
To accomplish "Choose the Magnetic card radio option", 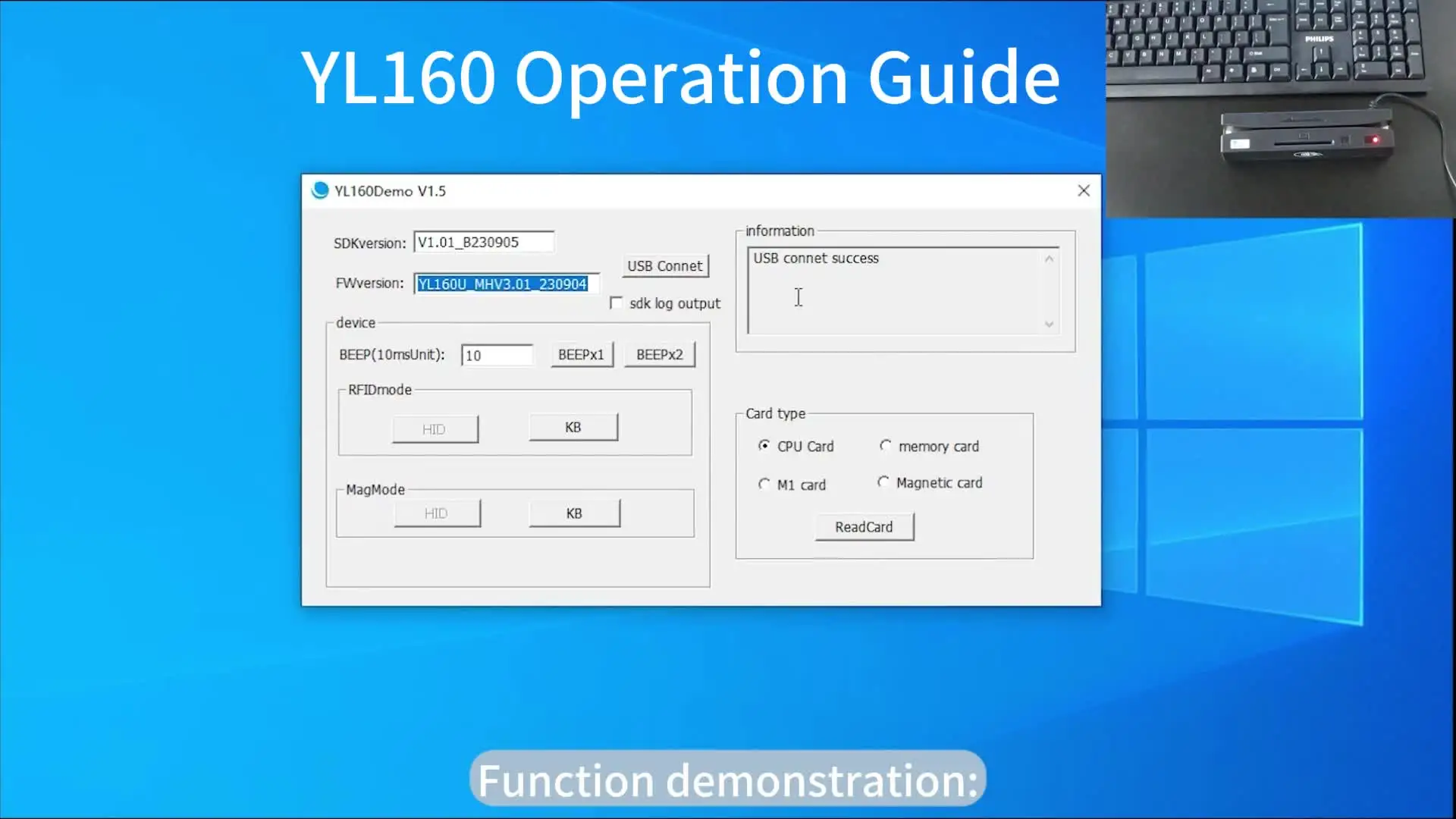I will [883, 482].
